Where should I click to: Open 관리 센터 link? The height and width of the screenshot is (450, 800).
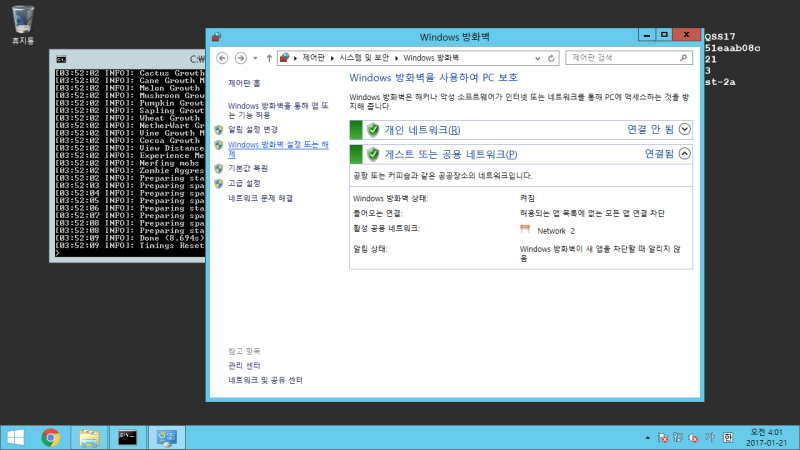244,365
